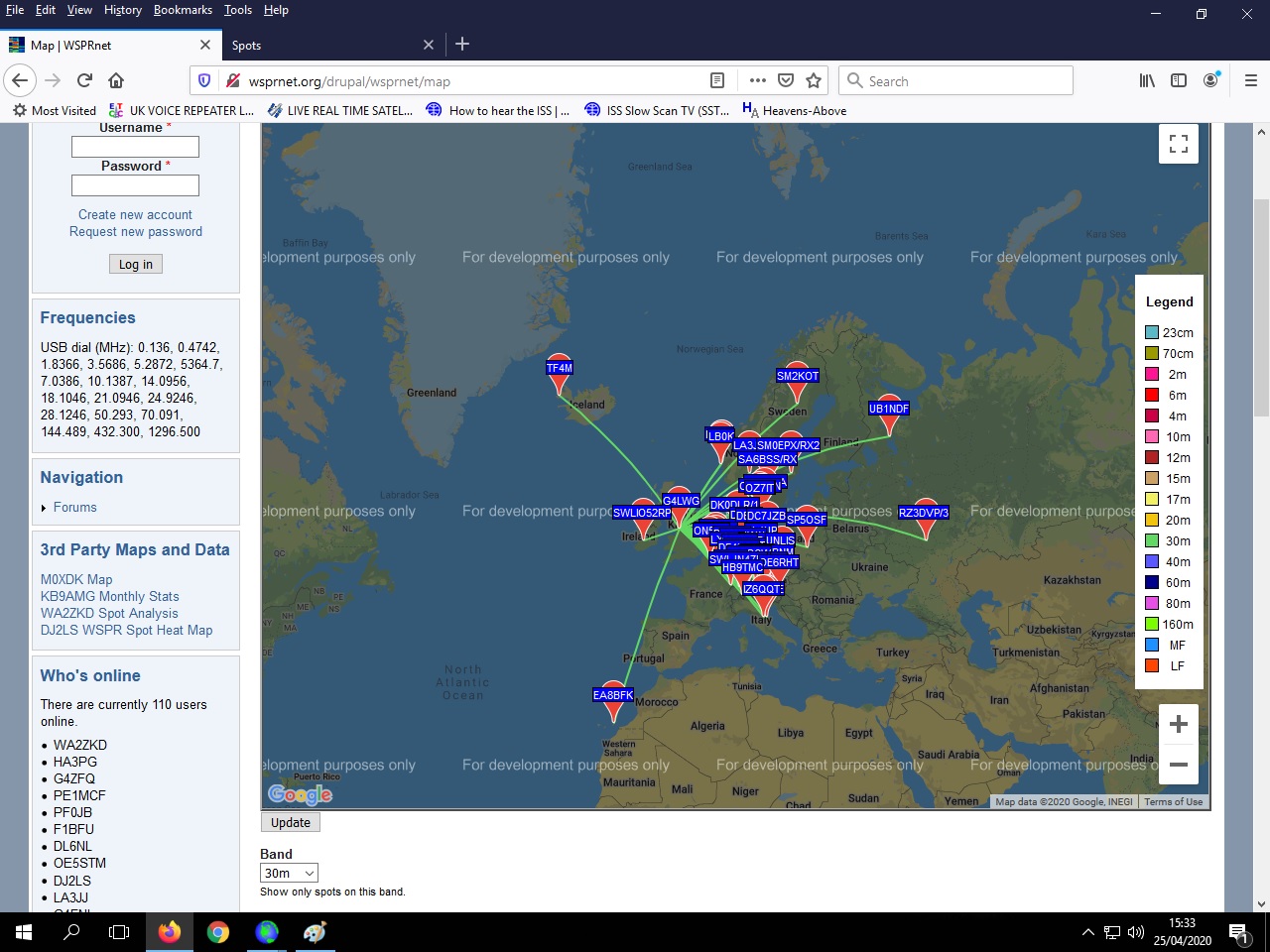
Task: Expand the Forums navigation item
Action: 74,507
